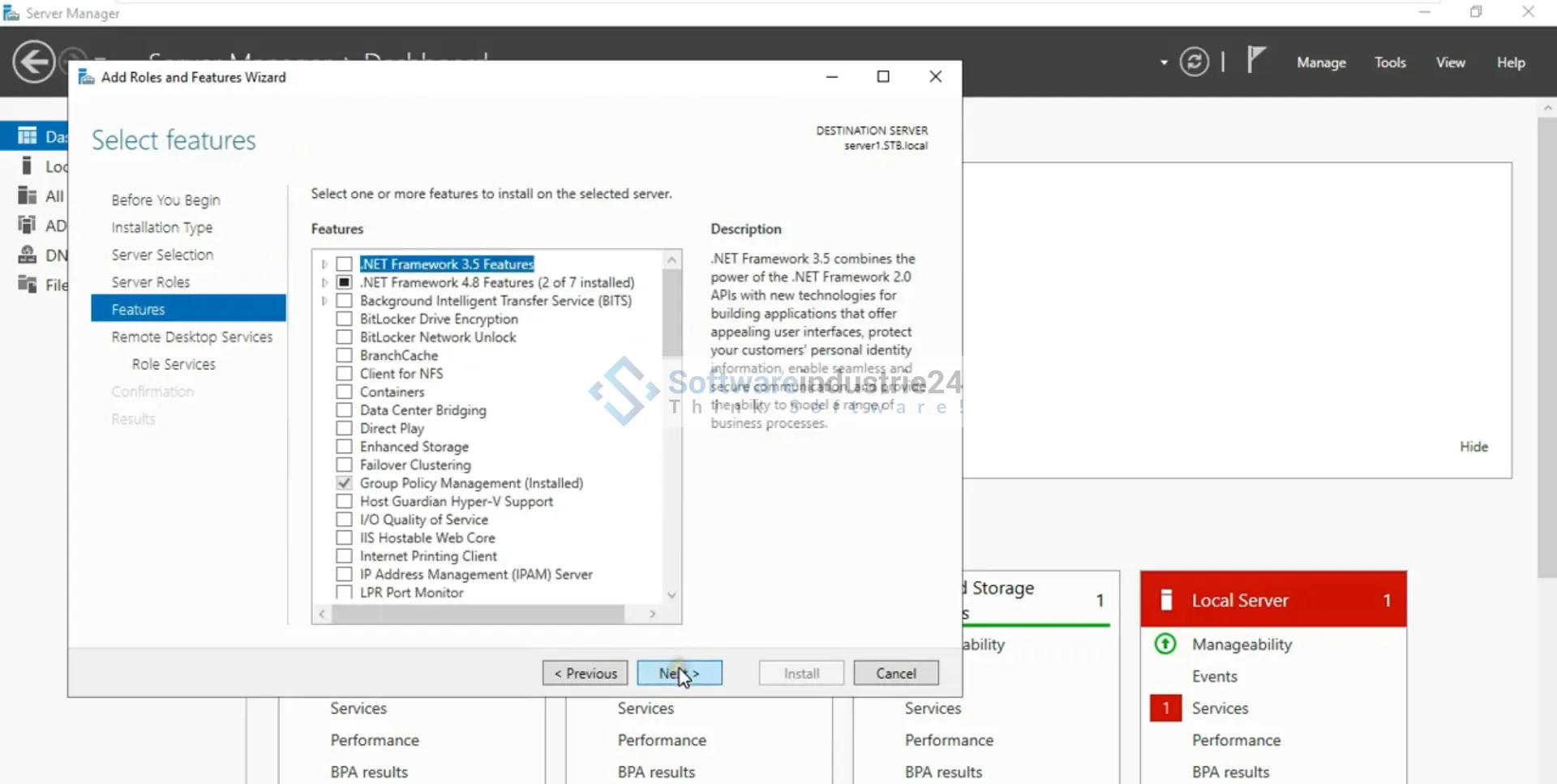Expand .NET Framework 4.8 Features tree
1557x784 pixels.
324,283
